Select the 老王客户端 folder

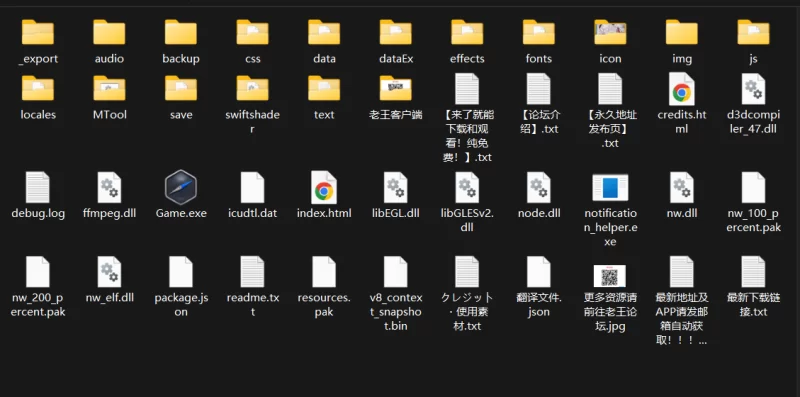click(x=396, y=88)
